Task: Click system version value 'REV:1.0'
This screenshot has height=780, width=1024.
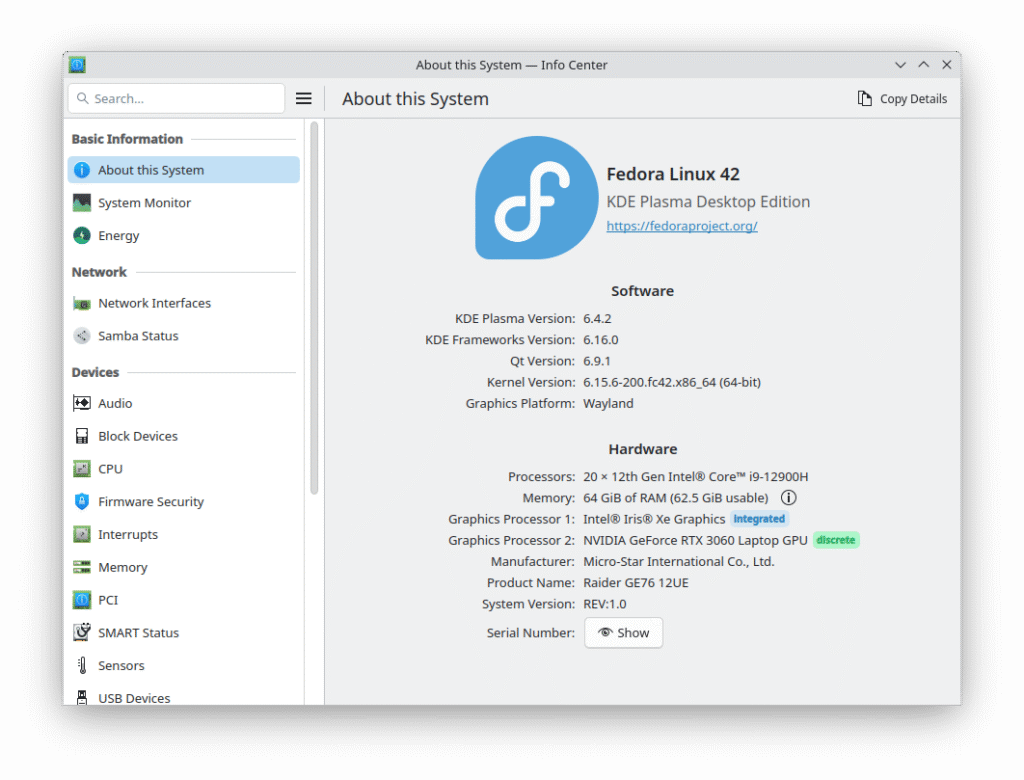Action: coord(604,604)
